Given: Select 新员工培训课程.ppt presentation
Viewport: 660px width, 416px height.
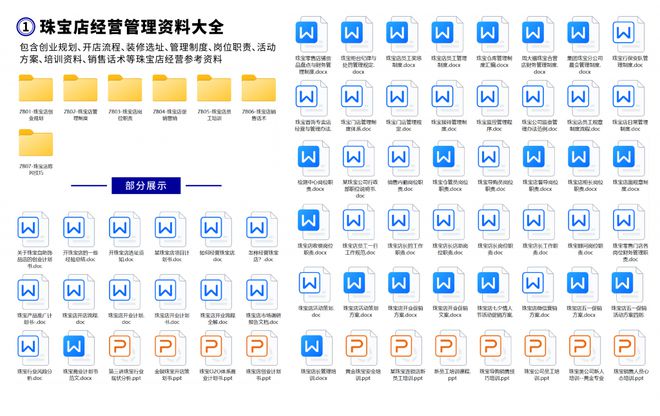Looking at the screenshot, I should tap(451, 349).
